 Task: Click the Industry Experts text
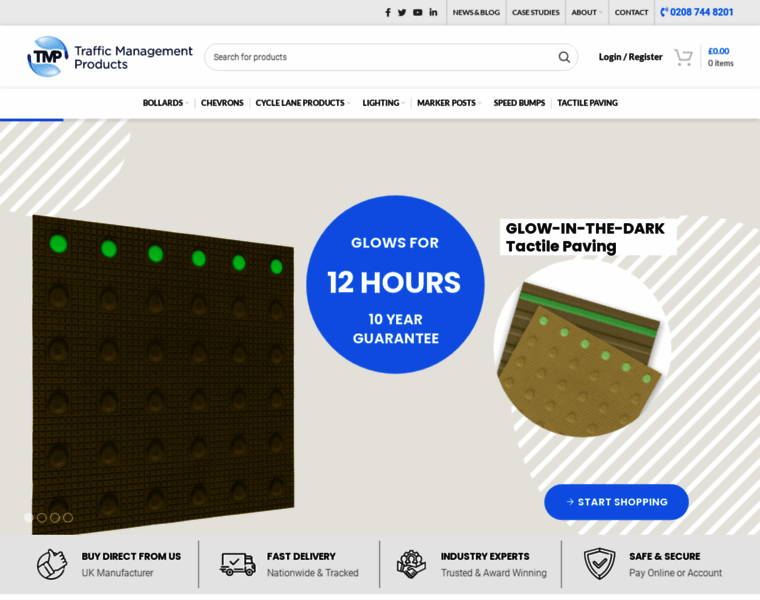pos(485,556)
